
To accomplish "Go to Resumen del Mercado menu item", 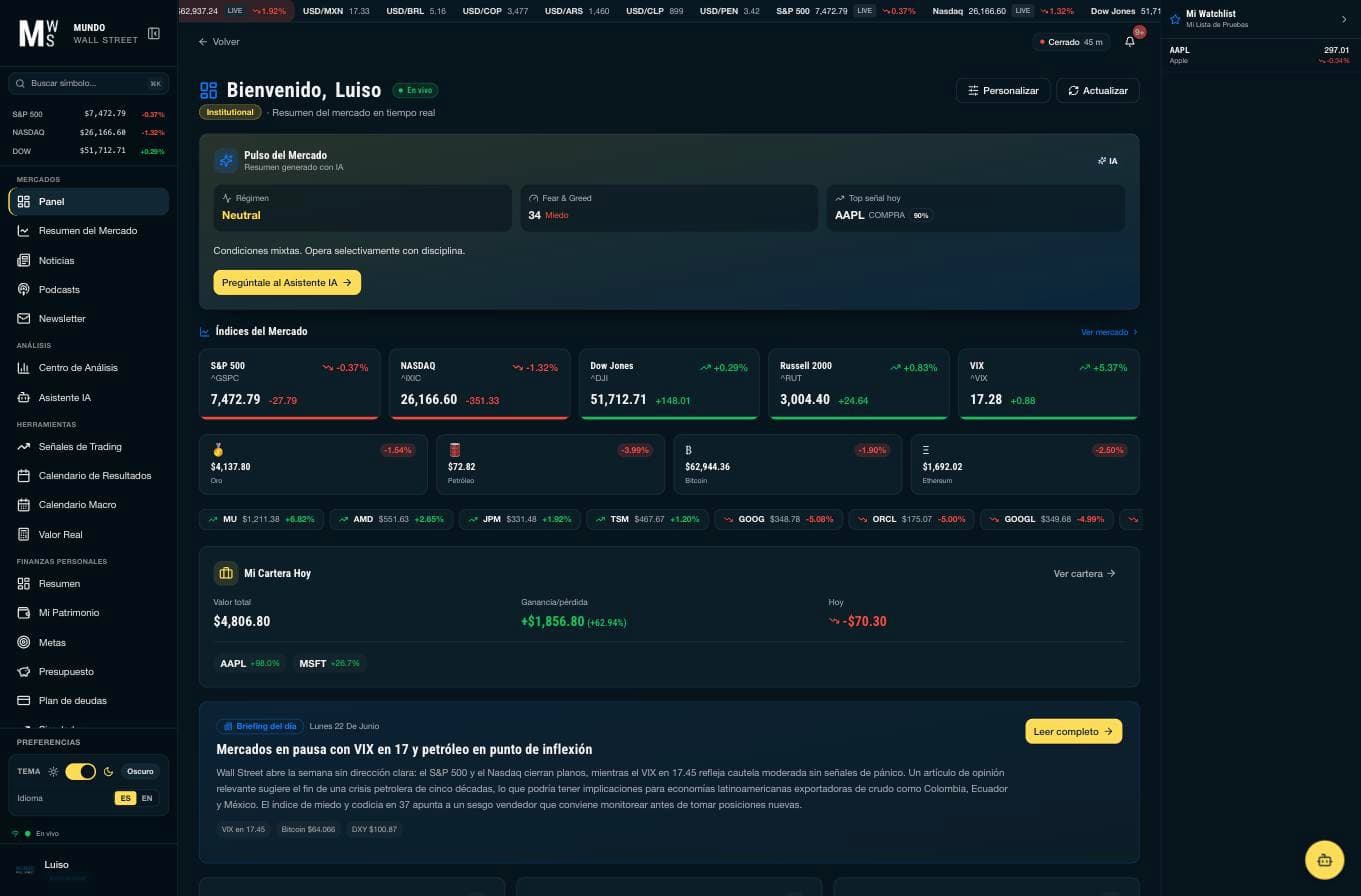I will 88,231.
